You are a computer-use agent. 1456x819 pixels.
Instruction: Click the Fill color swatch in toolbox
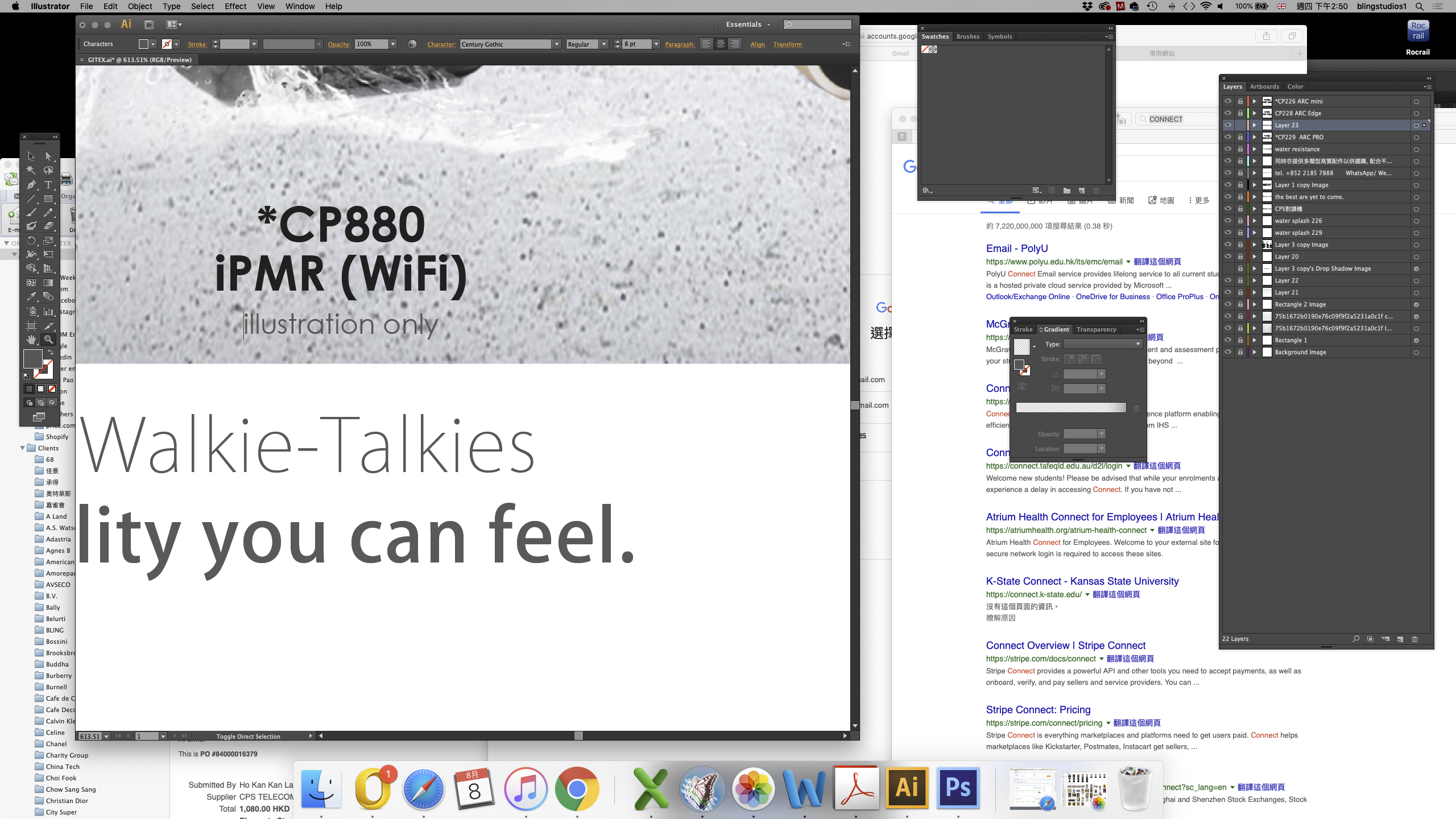(32, 358)
